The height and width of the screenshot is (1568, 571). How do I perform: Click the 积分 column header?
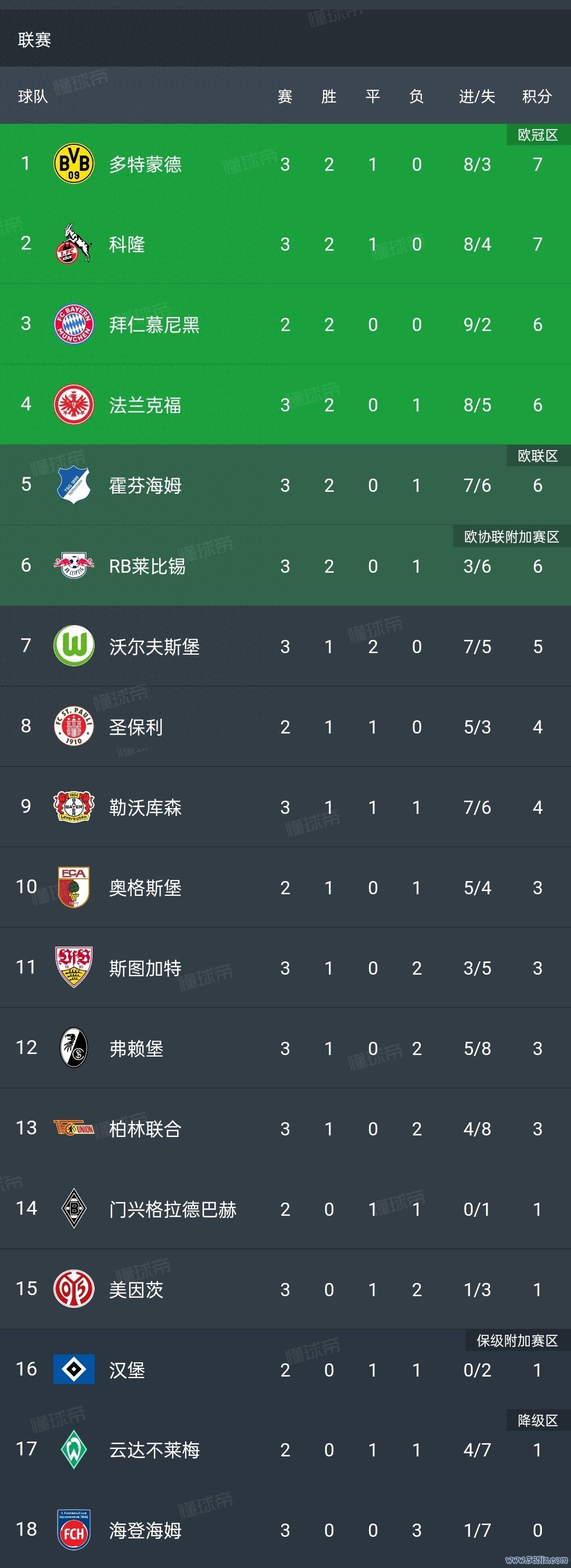[537, 96]
